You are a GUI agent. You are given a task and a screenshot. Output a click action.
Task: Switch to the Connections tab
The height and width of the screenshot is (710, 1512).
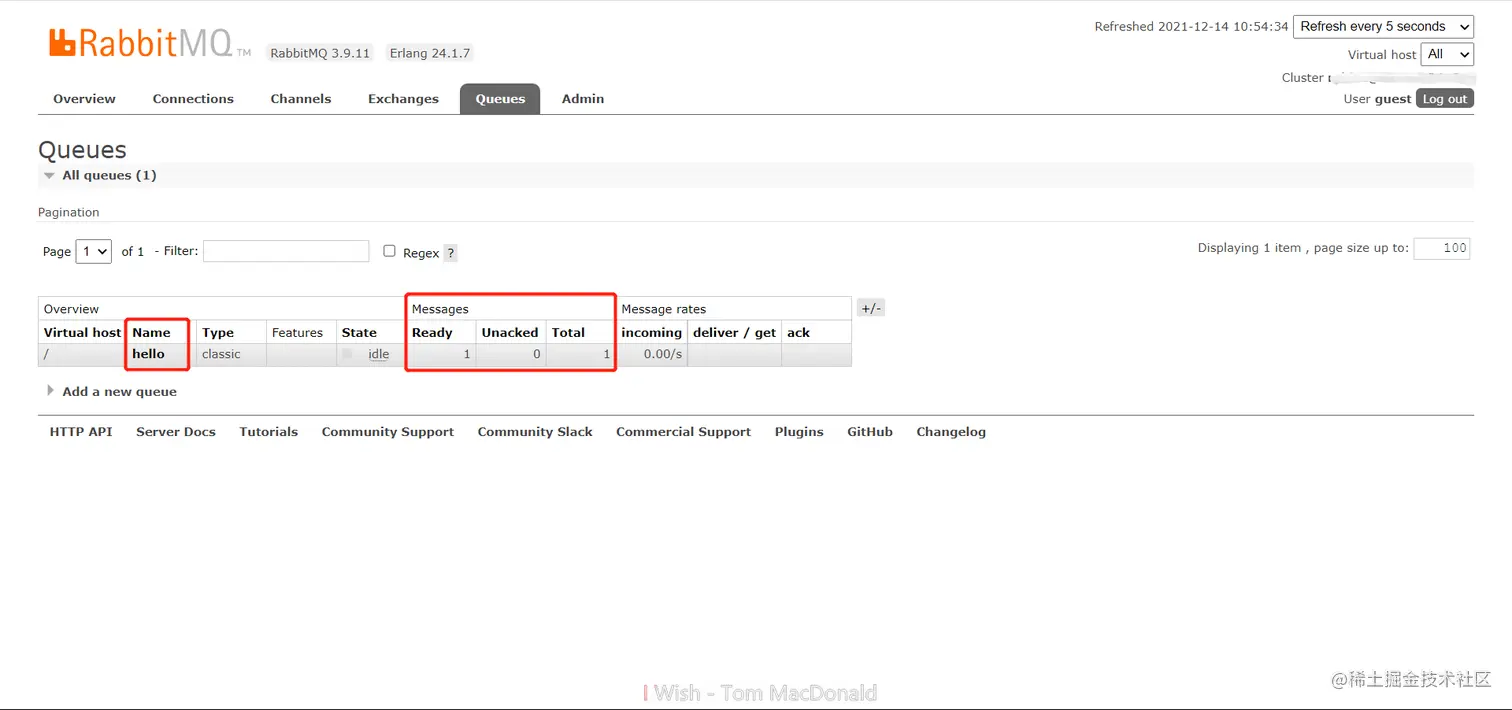click(x=193, y=99)
